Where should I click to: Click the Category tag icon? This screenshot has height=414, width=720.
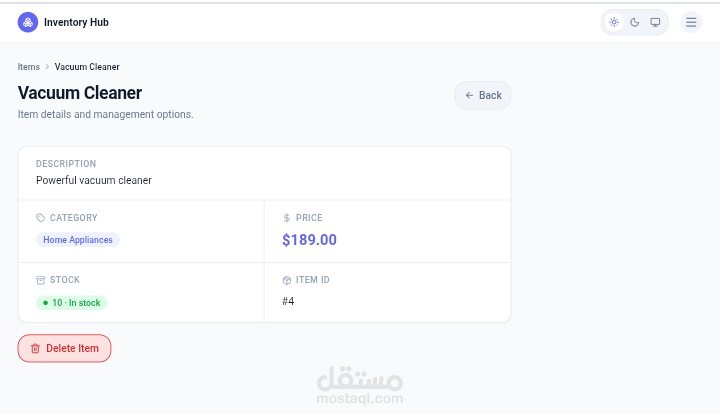[x=41, y=218]
